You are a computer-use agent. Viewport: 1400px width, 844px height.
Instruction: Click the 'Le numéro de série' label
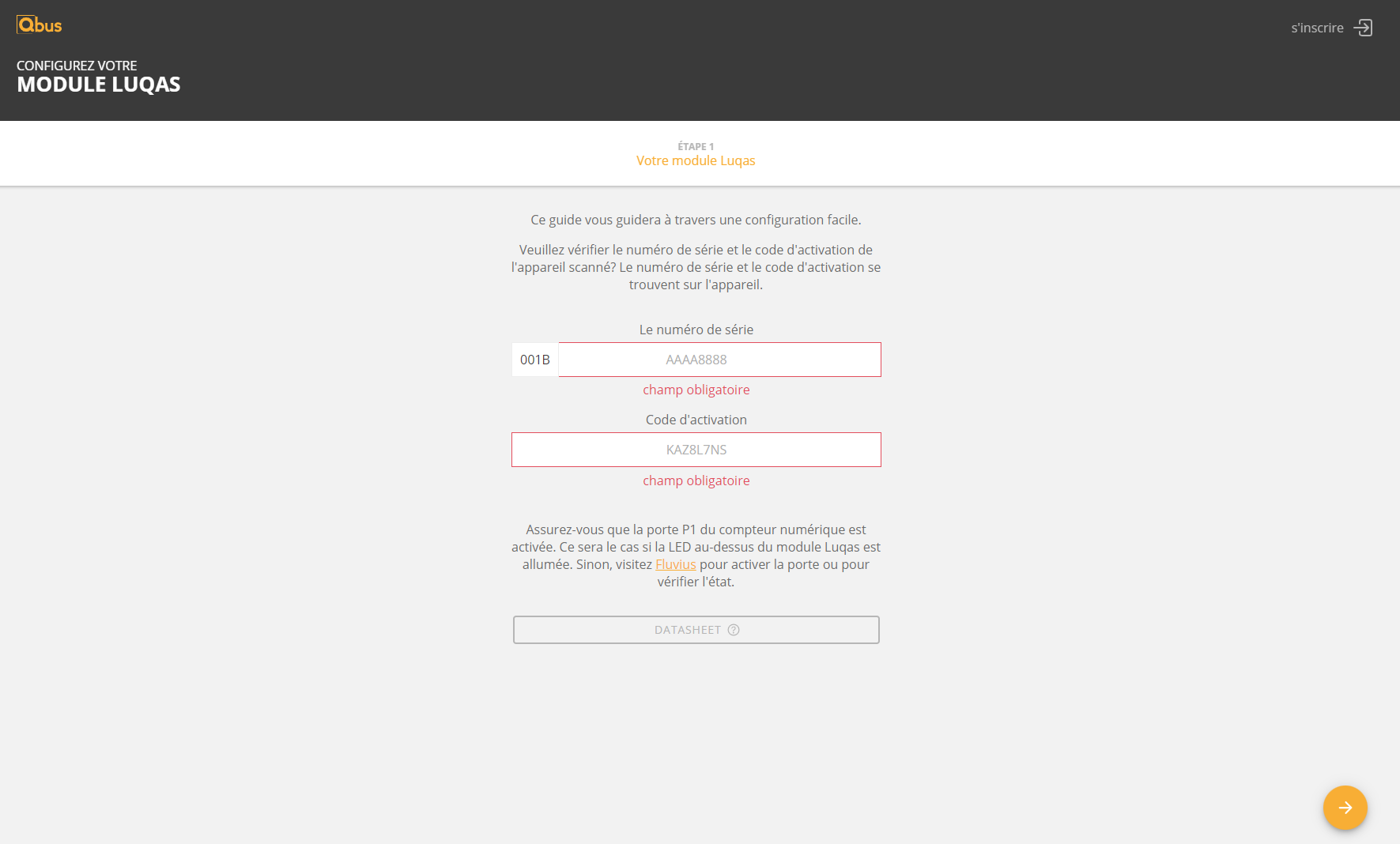click(696, 330)
